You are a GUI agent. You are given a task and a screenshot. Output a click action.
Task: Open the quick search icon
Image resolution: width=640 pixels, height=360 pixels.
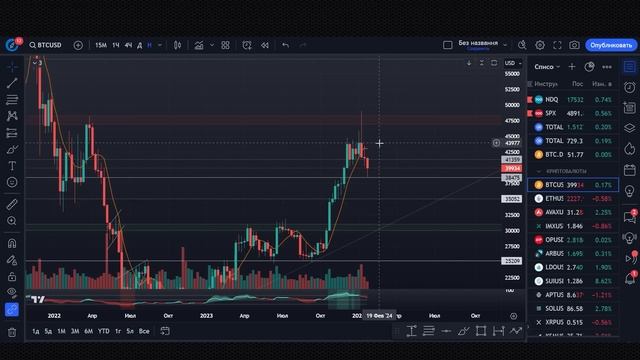pyautogui.click(x=522, y=45)
